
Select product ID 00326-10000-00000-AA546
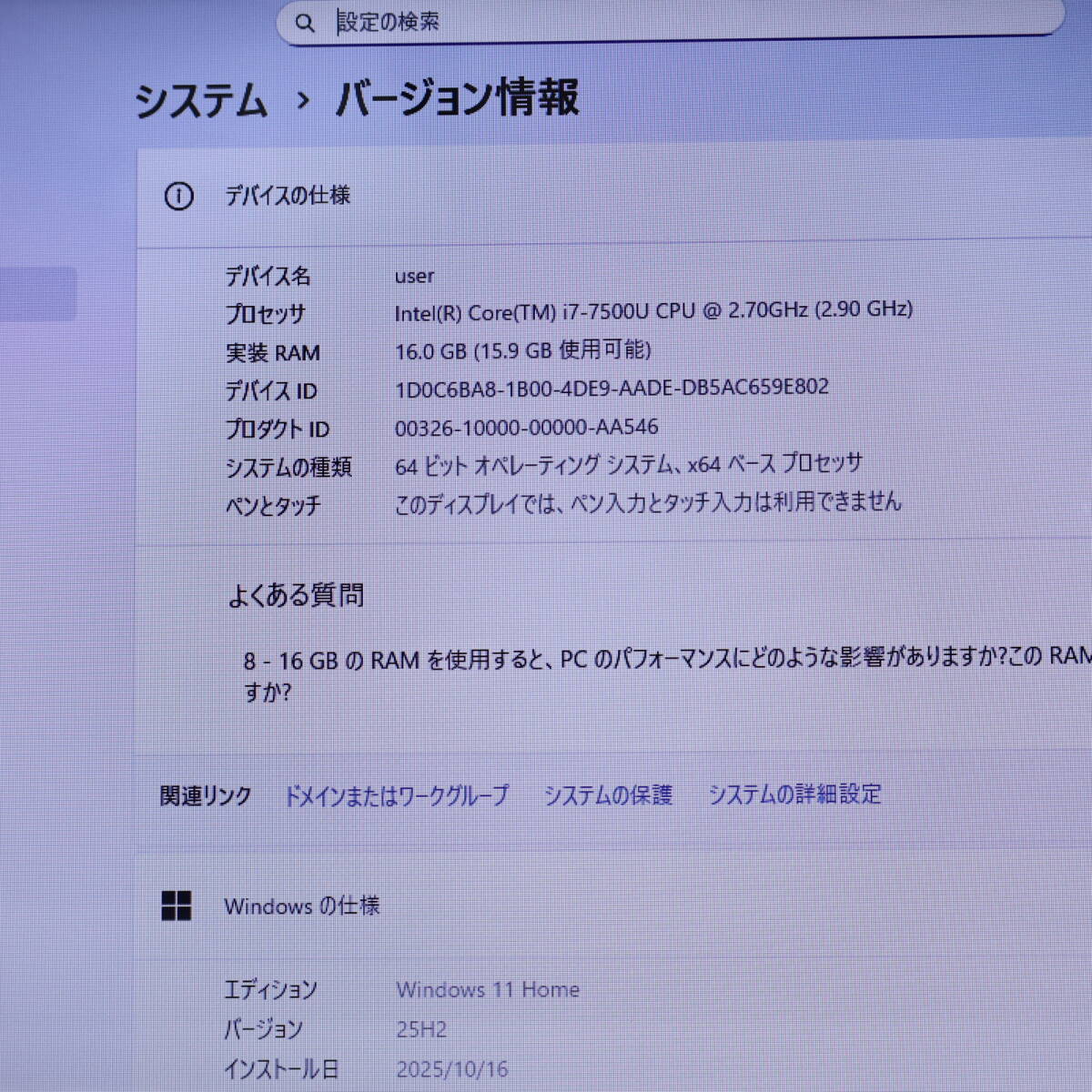click(526, 427)
